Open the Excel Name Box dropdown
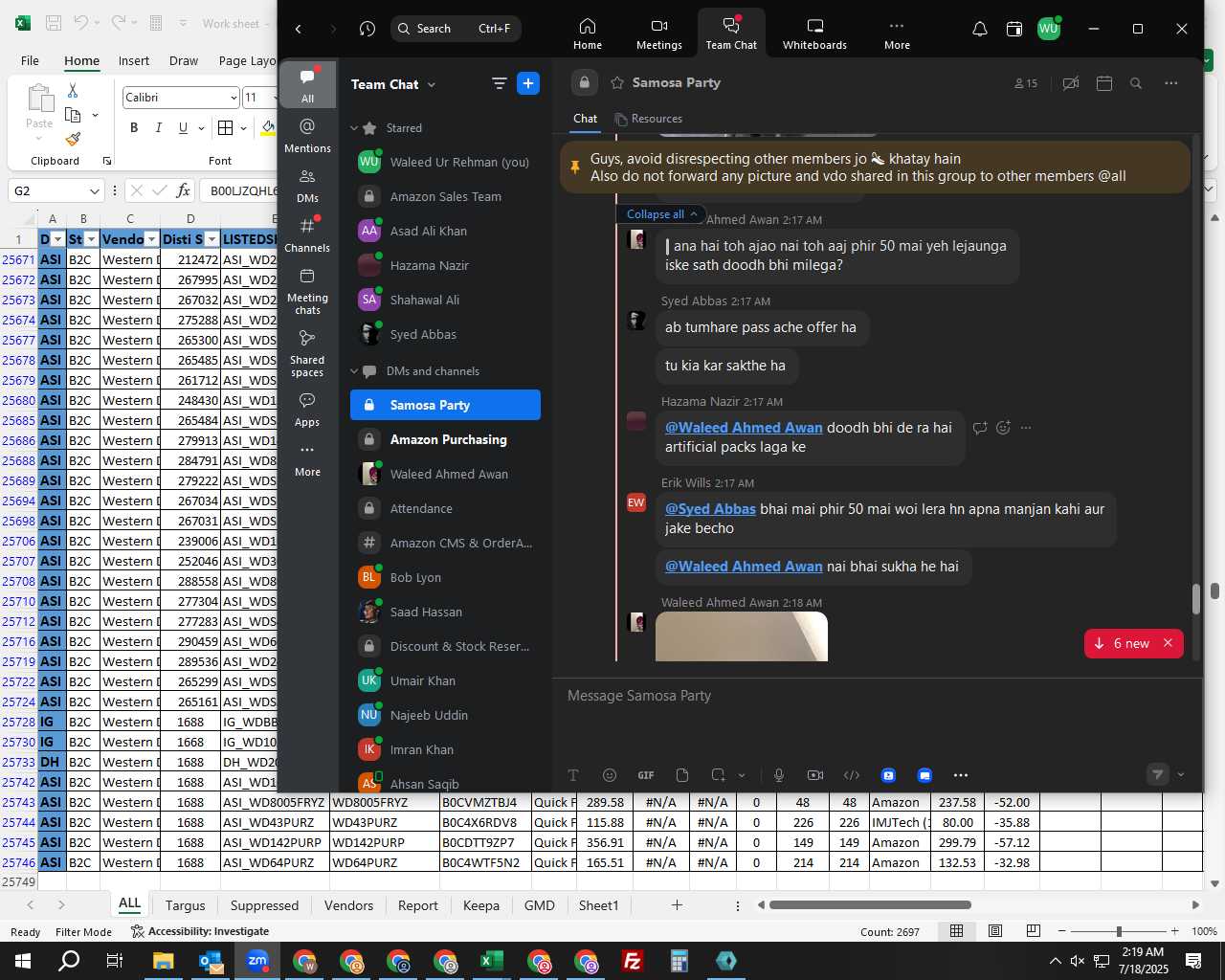 pos(94,190)
